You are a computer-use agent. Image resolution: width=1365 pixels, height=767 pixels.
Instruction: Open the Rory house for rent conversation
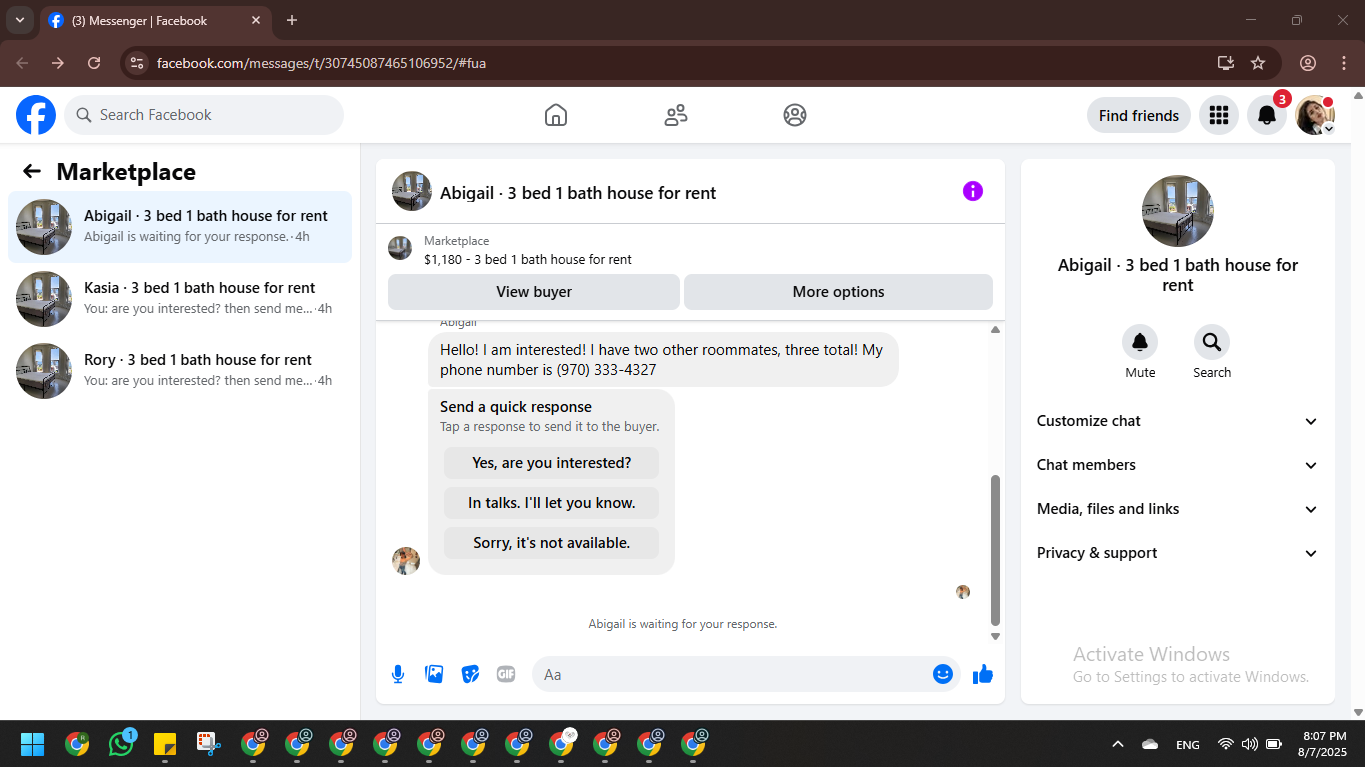tap(180, 371)
